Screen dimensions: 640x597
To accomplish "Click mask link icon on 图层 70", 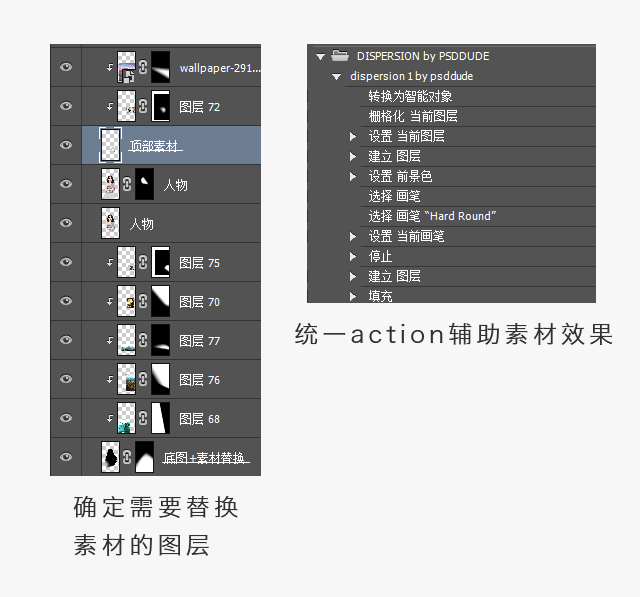I will pos(143,301).
